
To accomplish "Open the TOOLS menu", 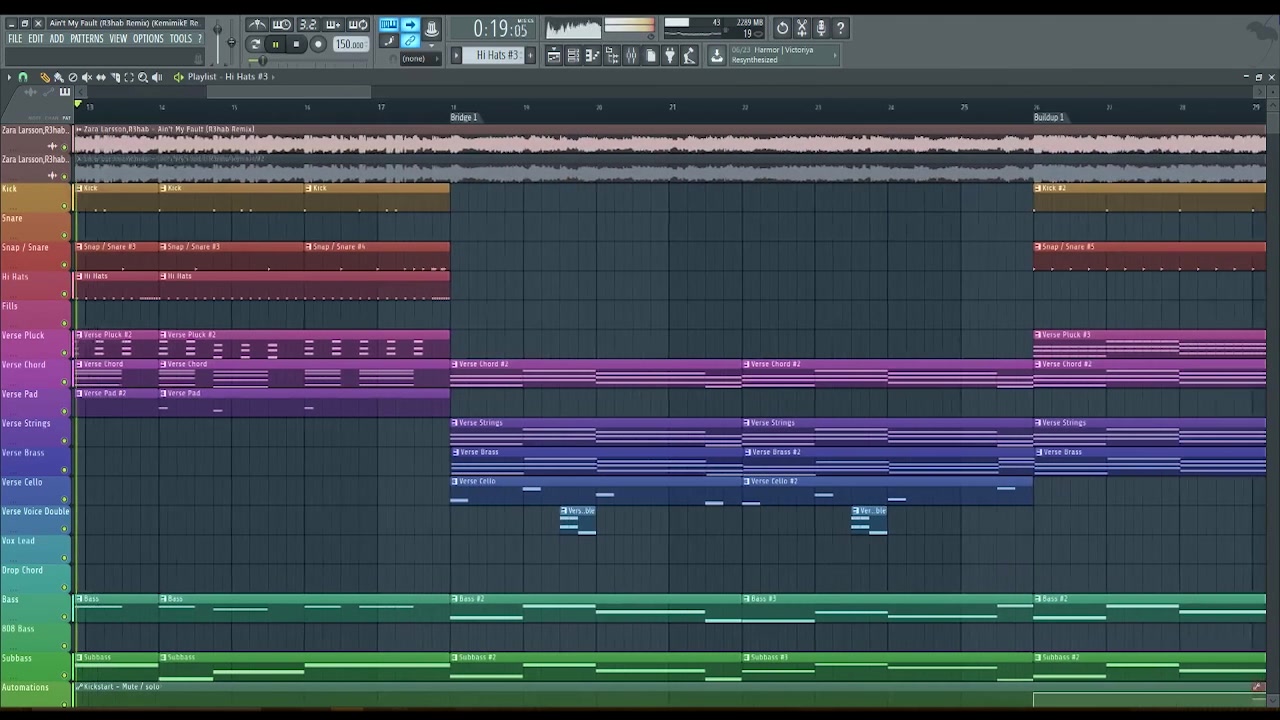I will tap(181, 39).
